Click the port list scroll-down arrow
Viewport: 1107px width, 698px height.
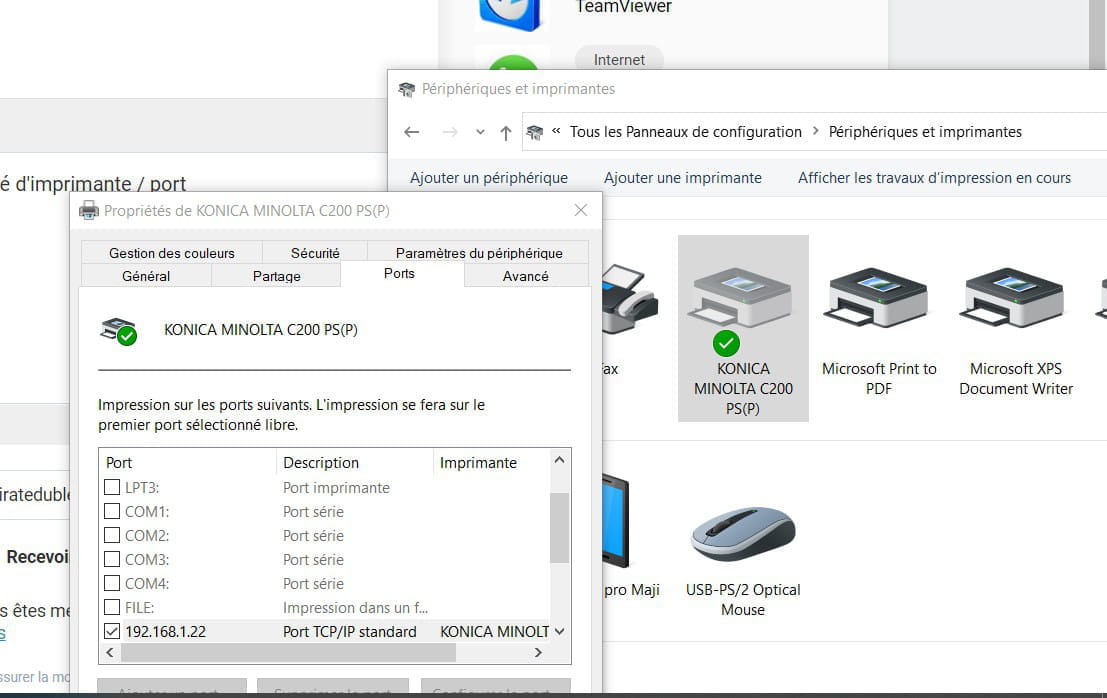click(x=559, y=631)
